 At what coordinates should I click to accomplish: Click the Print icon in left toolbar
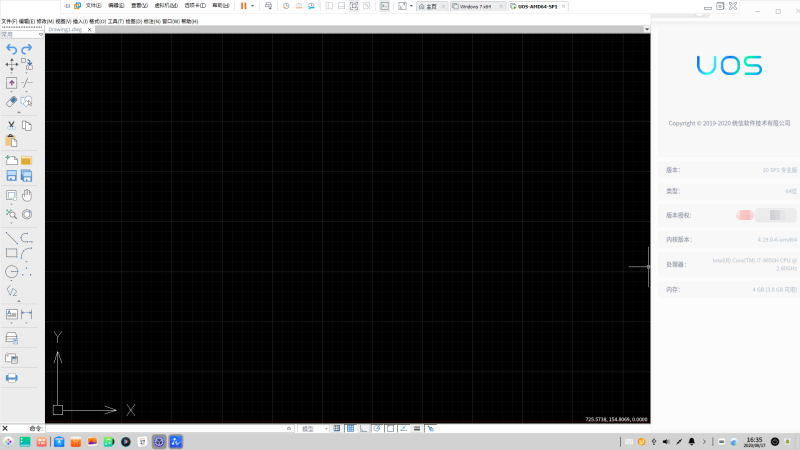coord(12,378)
